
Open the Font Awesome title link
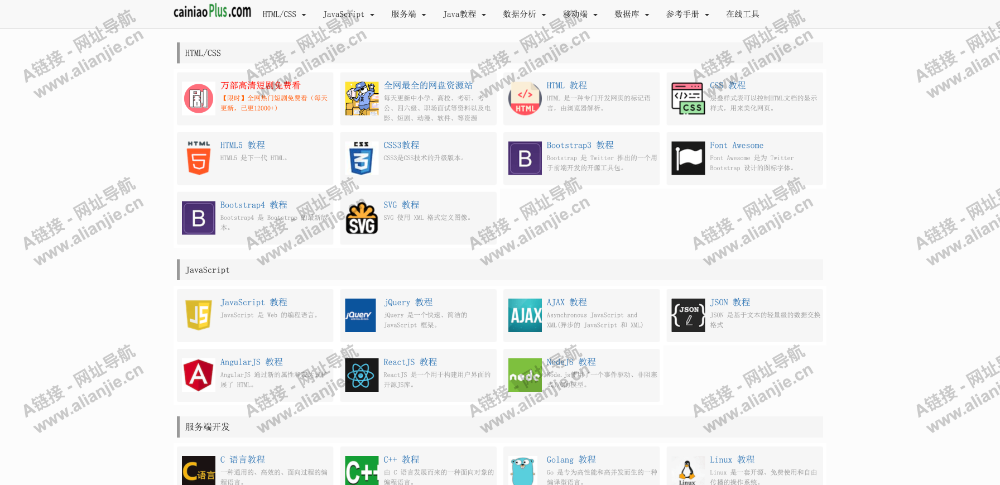pos(737,146)
